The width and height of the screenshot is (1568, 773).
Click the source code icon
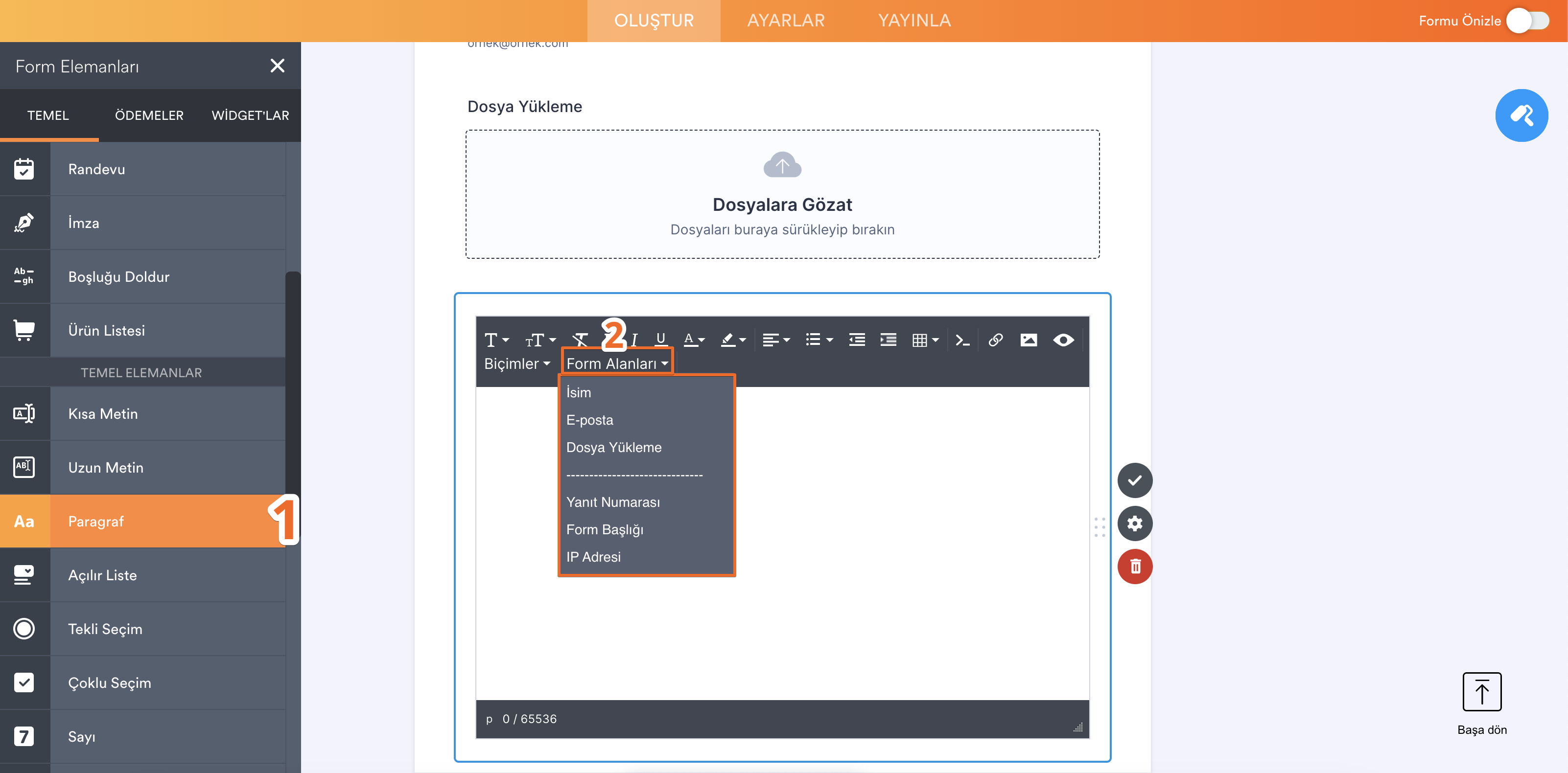(x=962, y=340)
